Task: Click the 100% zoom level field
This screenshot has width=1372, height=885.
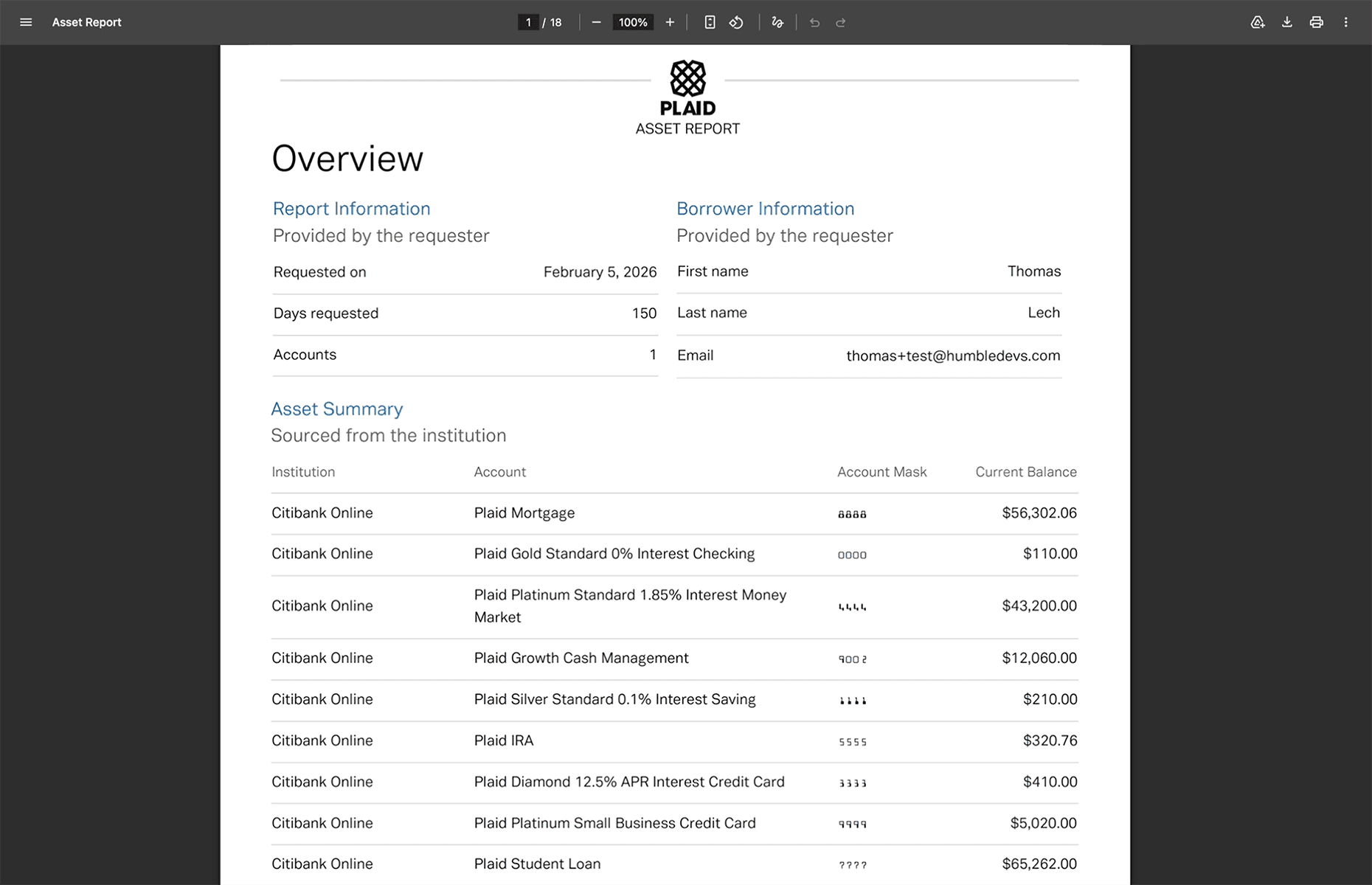Action: pyautogui.click(x=633, y=22)
